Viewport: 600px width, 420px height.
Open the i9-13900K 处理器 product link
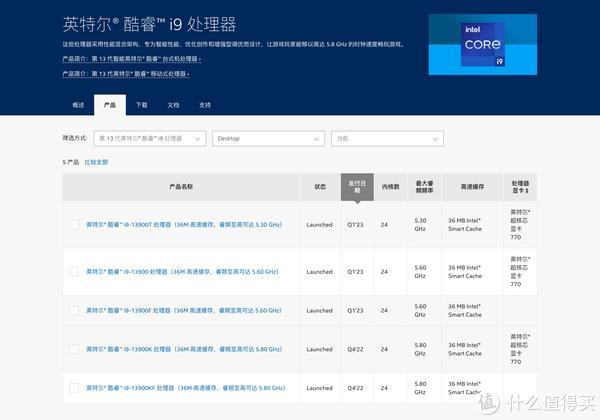tap(184, 349)
